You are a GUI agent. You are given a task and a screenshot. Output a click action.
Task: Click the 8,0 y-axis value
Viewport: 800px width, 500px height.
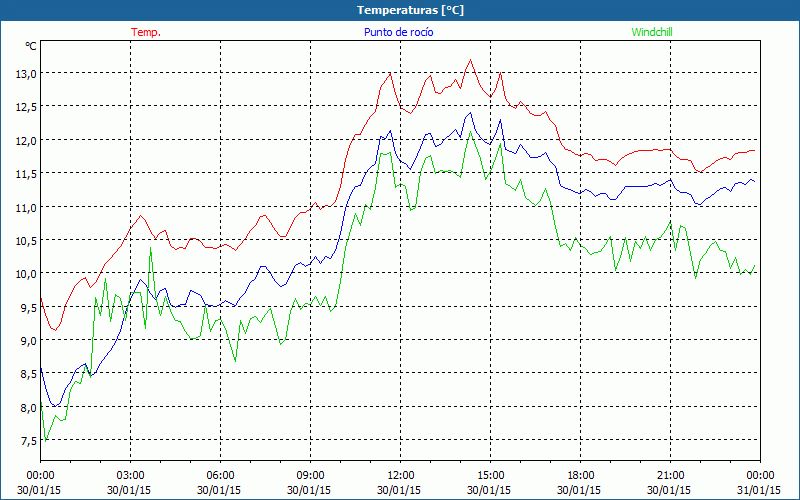tap(29, 407)
